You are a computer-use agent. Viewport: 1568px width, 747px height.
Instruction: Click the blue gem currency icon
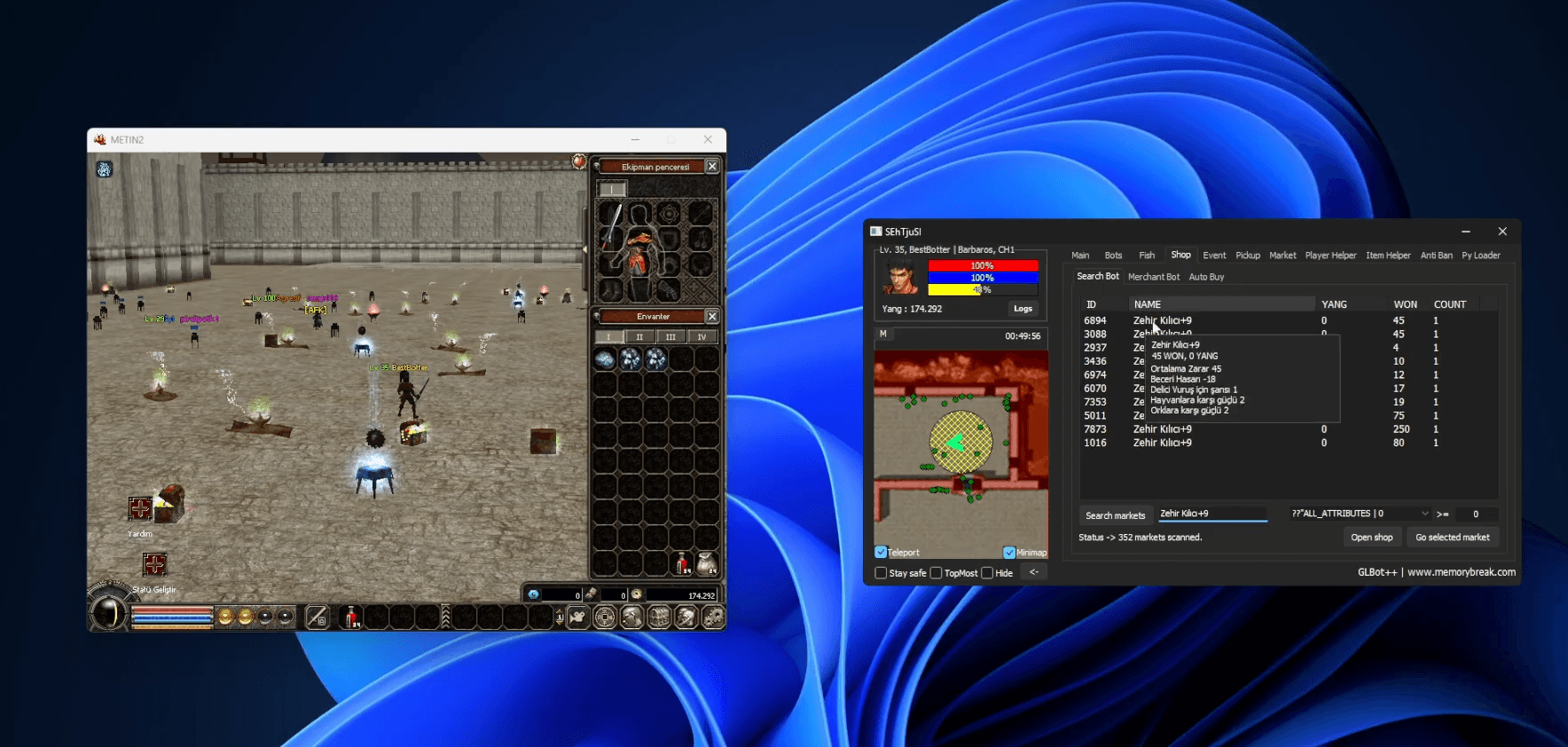coord(533,594)
